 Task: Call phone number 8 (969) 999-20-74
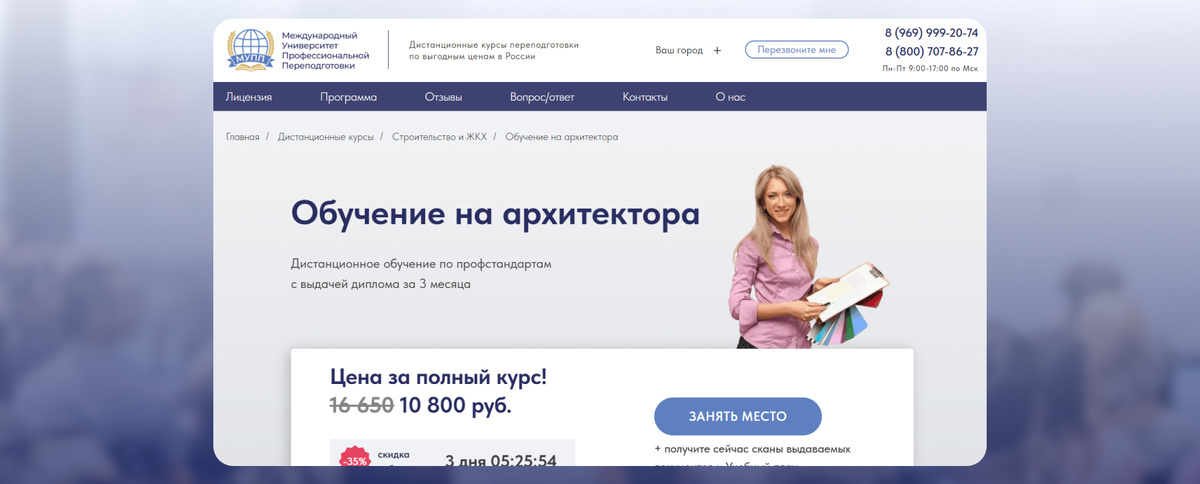[x=931, y=33]
